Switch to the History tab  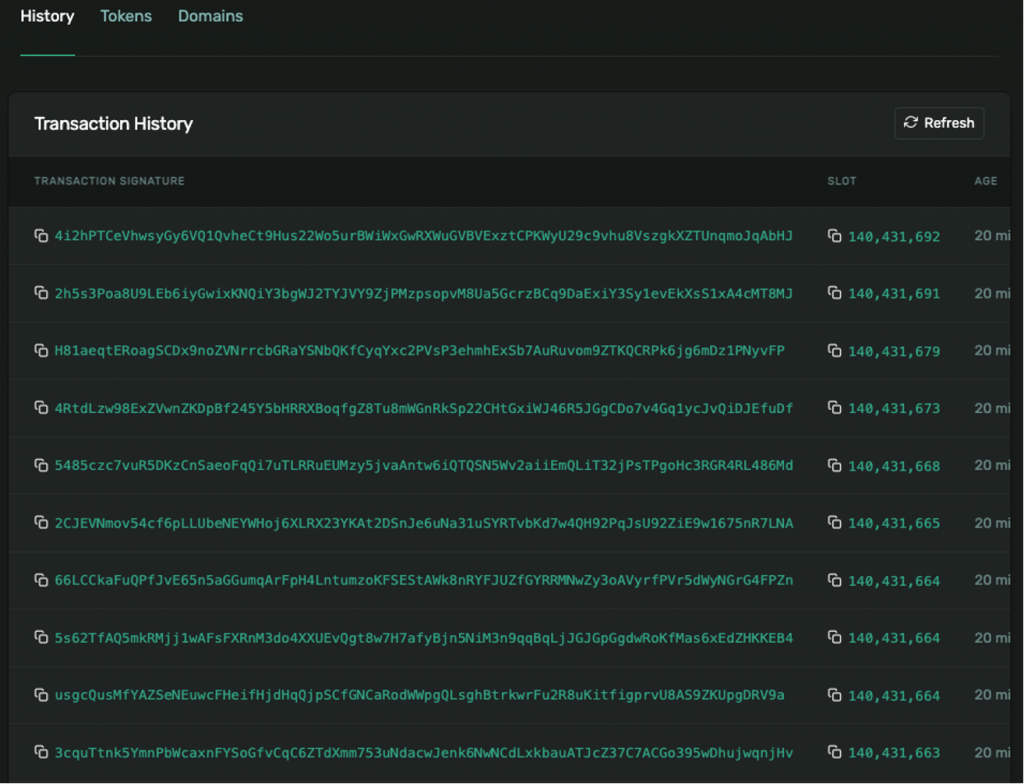[47, 16]
